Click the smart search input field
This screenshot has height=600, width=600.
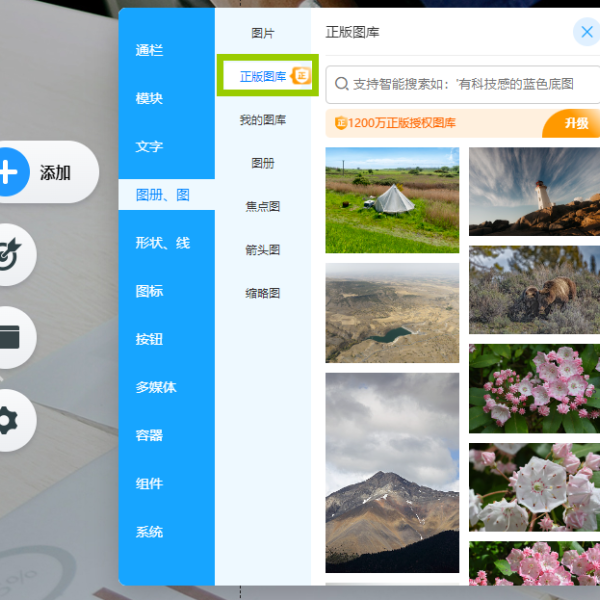[463, 84]
